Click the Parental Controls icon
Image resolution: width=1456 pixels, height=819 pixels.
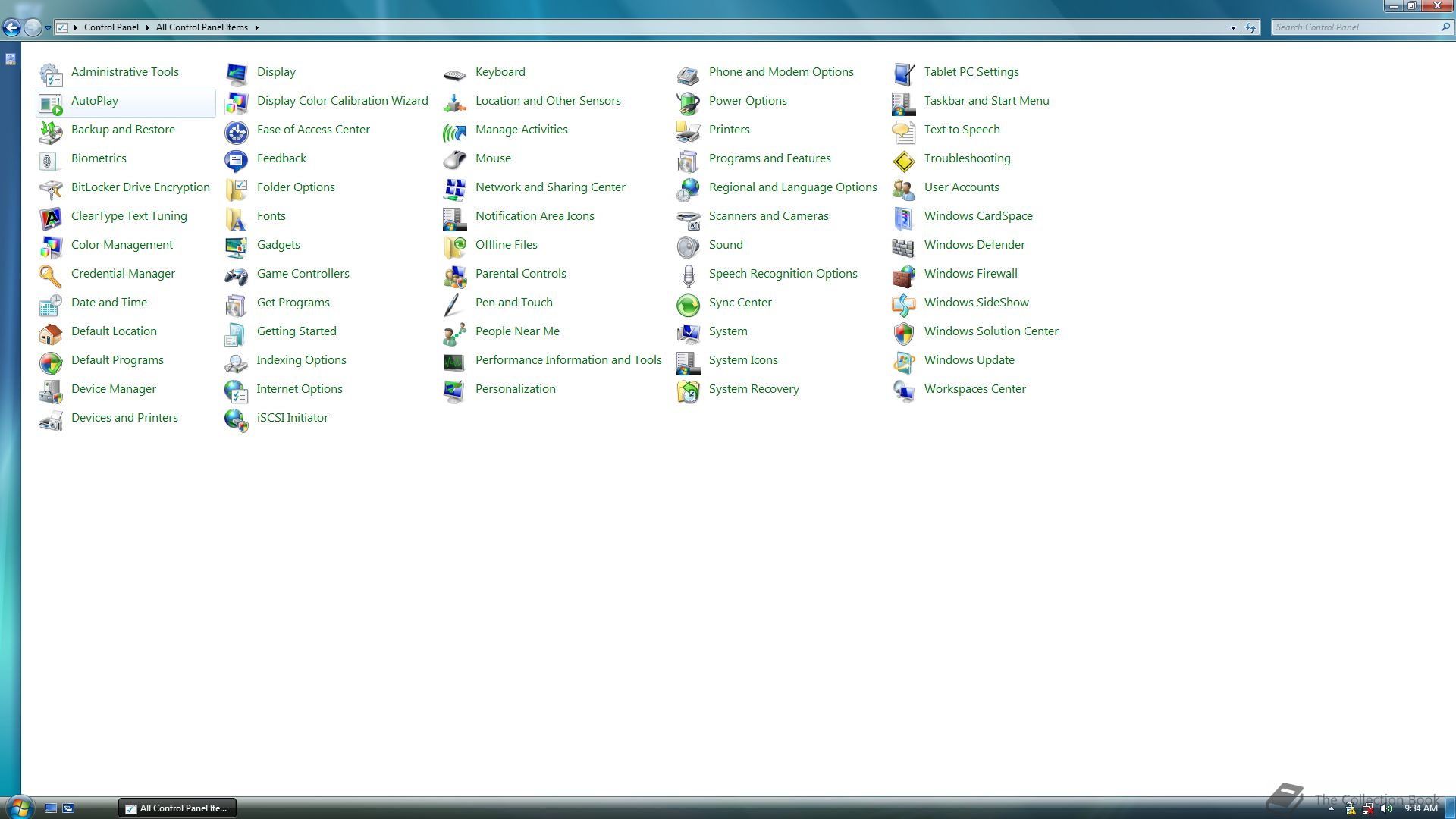click(x=455, y=276)
